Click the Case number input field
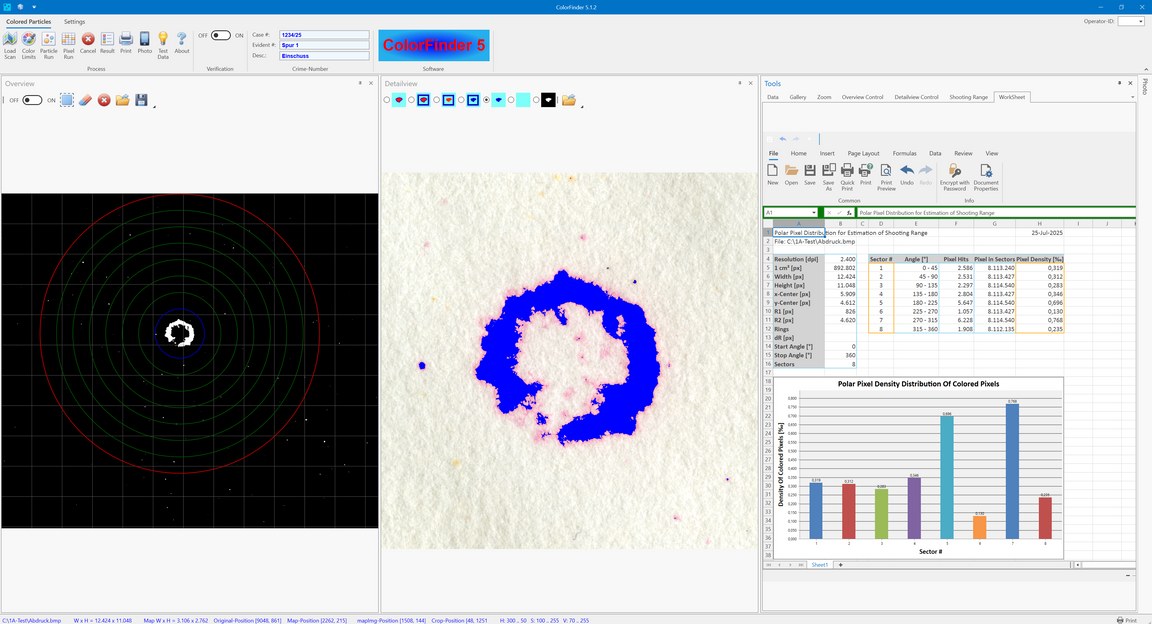This screenshot has height=624, width=1152. [324, 35]
